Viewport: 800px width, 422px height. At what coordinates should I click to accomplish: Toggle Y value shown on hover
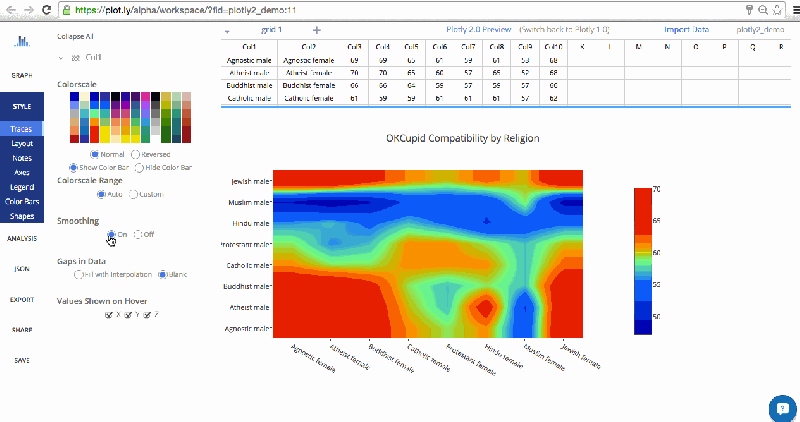coord(128,315)
